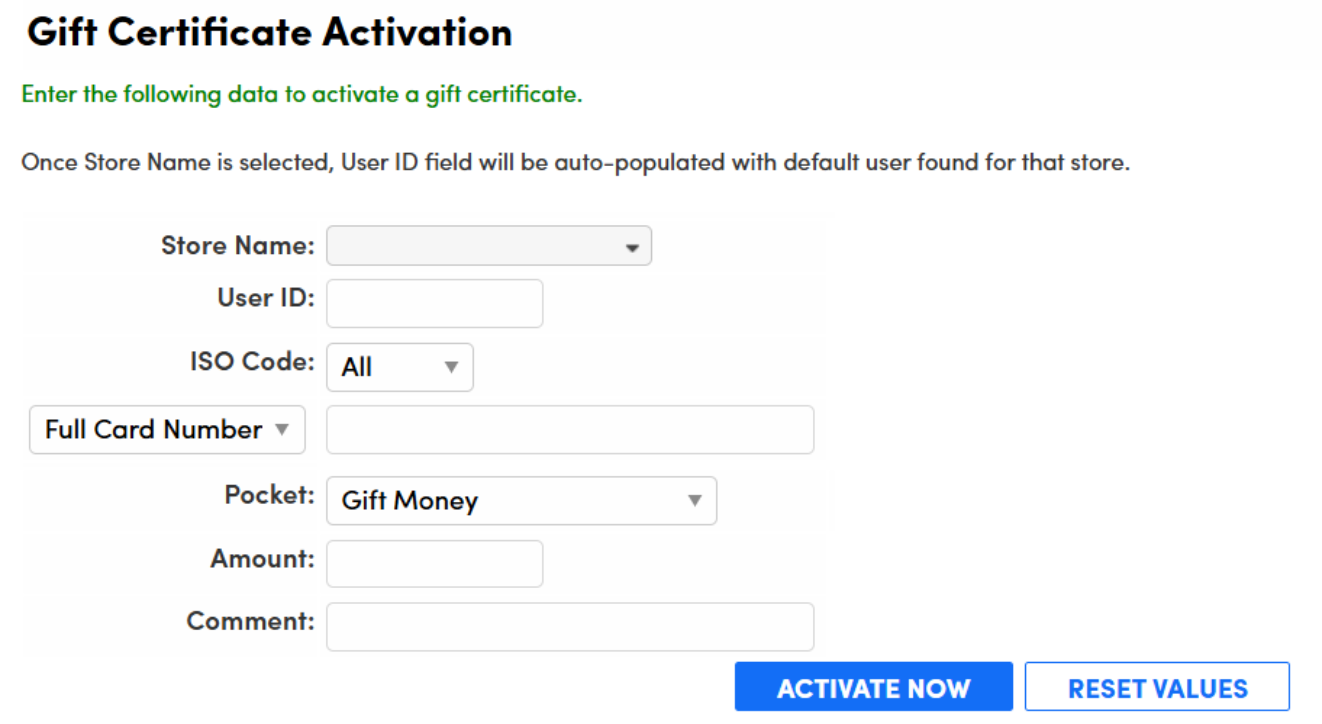This screenshot has height=724, width=1322.
Task: Click the card number text field
Action: tap(569, 430)
